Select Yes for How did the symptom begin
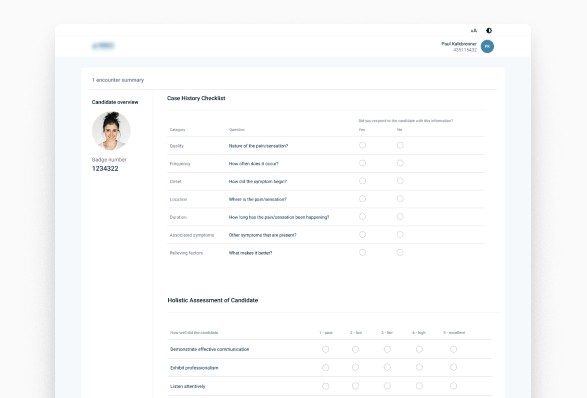The width and height of the screenshot is (587, 398). click(362, 181)
